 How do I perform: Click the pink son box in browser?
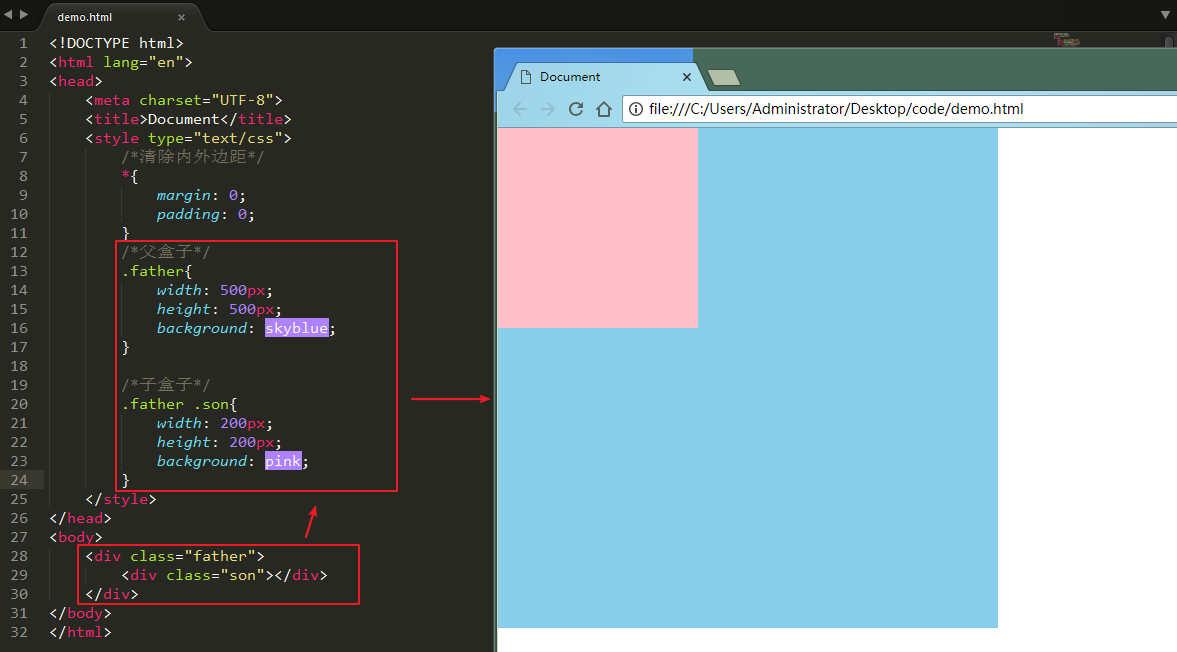coord(598,228)
